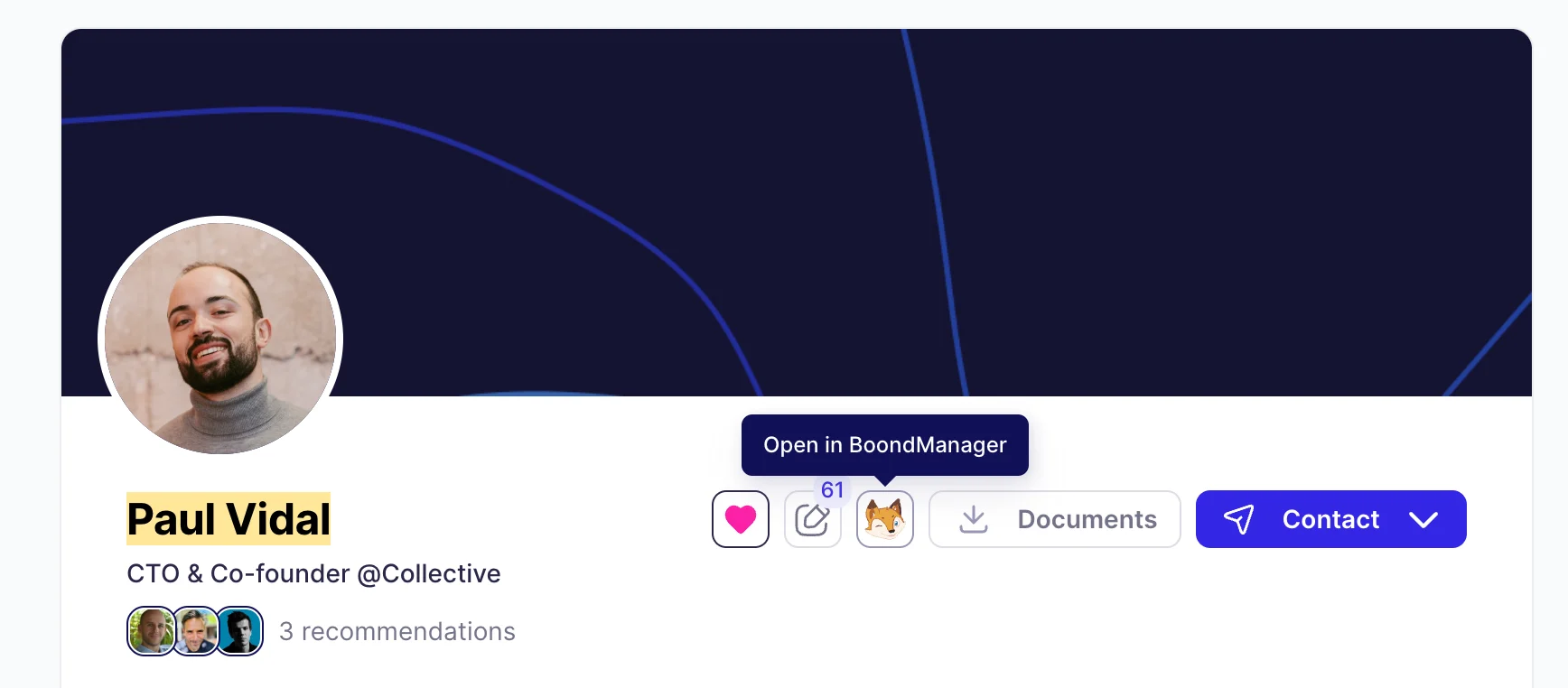Open the 3 recommendations link
The height and width of the screenshot is (688, 1568).
(x=397, y=631)
